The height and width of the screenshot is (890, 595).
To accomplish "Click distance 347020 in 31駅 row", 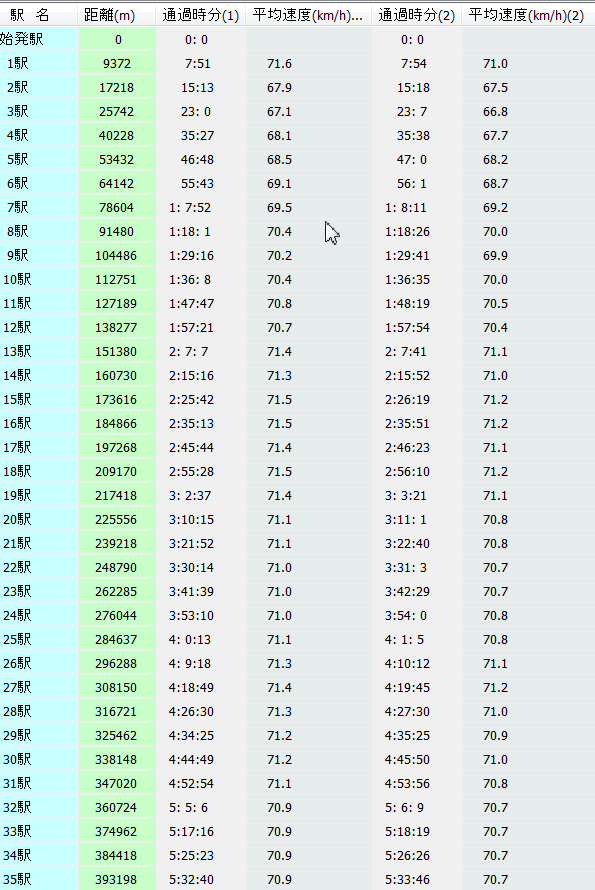I will pos(116,783).
